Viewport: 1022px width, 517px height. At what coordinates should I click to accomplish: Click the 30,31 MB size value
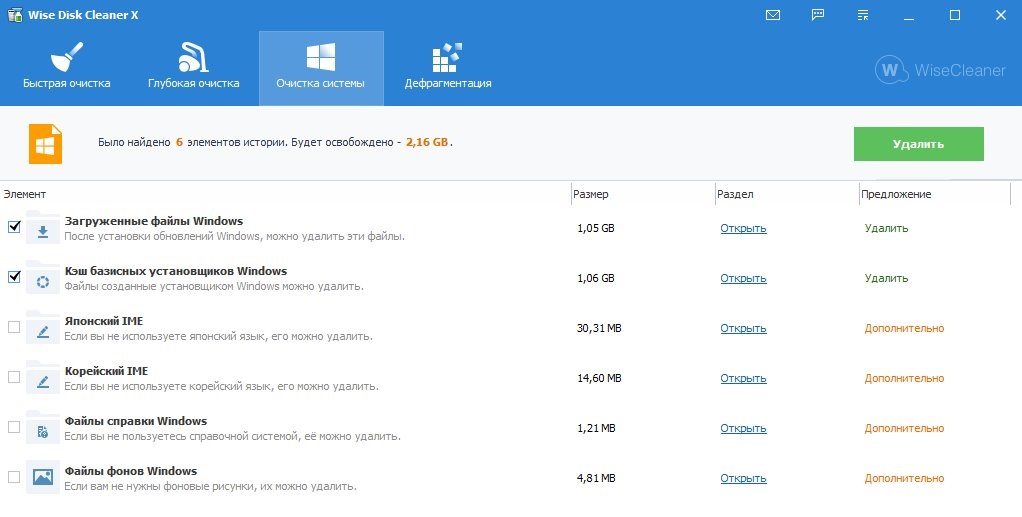click(599, 329)
